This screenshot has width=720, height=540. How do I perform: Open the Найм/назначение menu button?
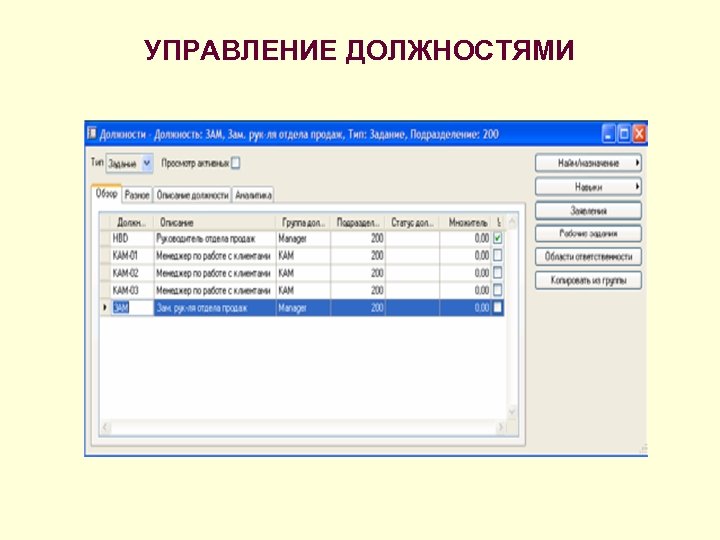click(x=588, y=163)
